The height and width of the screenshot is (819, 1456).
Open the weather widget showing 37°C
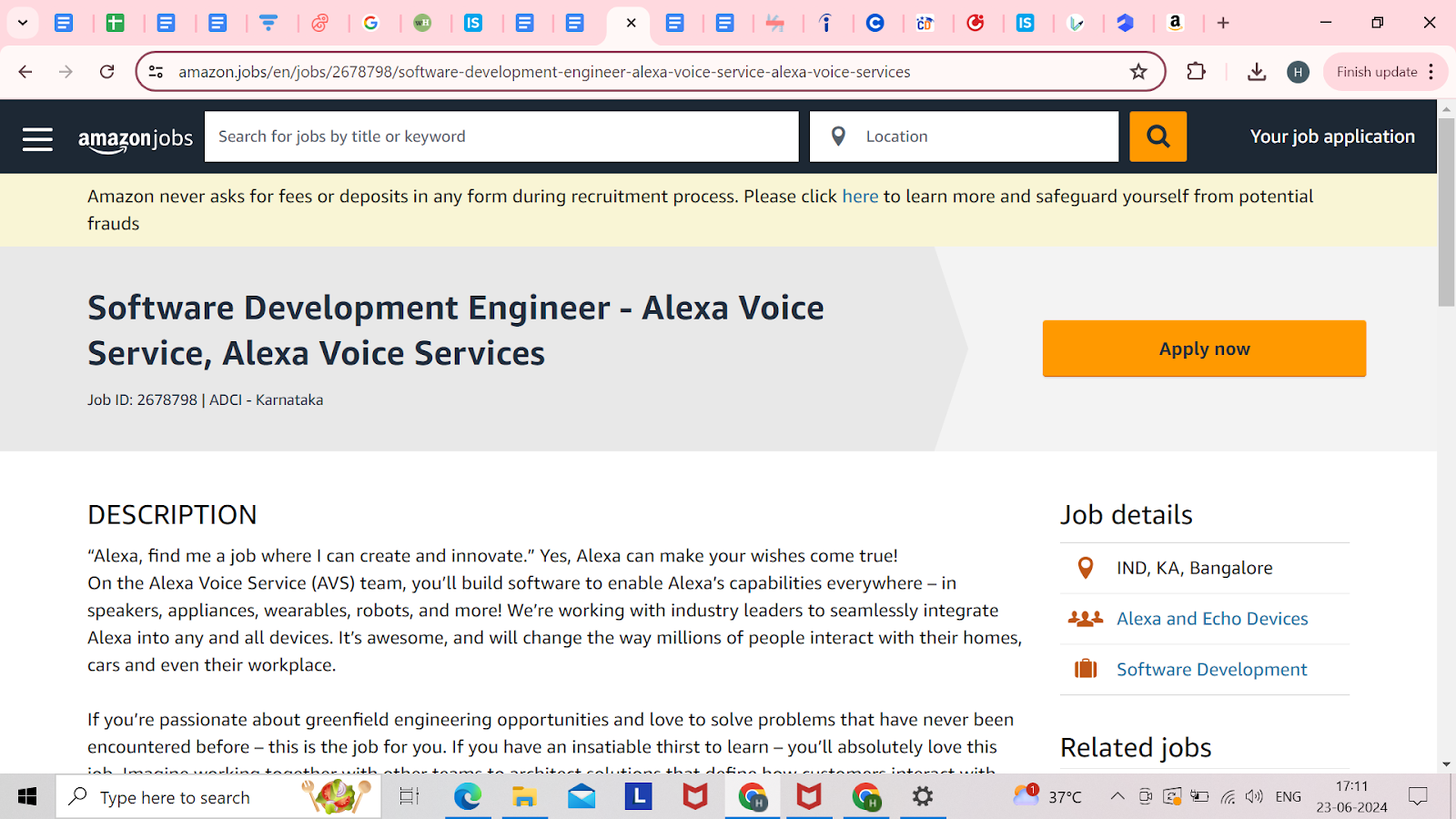(x=1048, y=796)
